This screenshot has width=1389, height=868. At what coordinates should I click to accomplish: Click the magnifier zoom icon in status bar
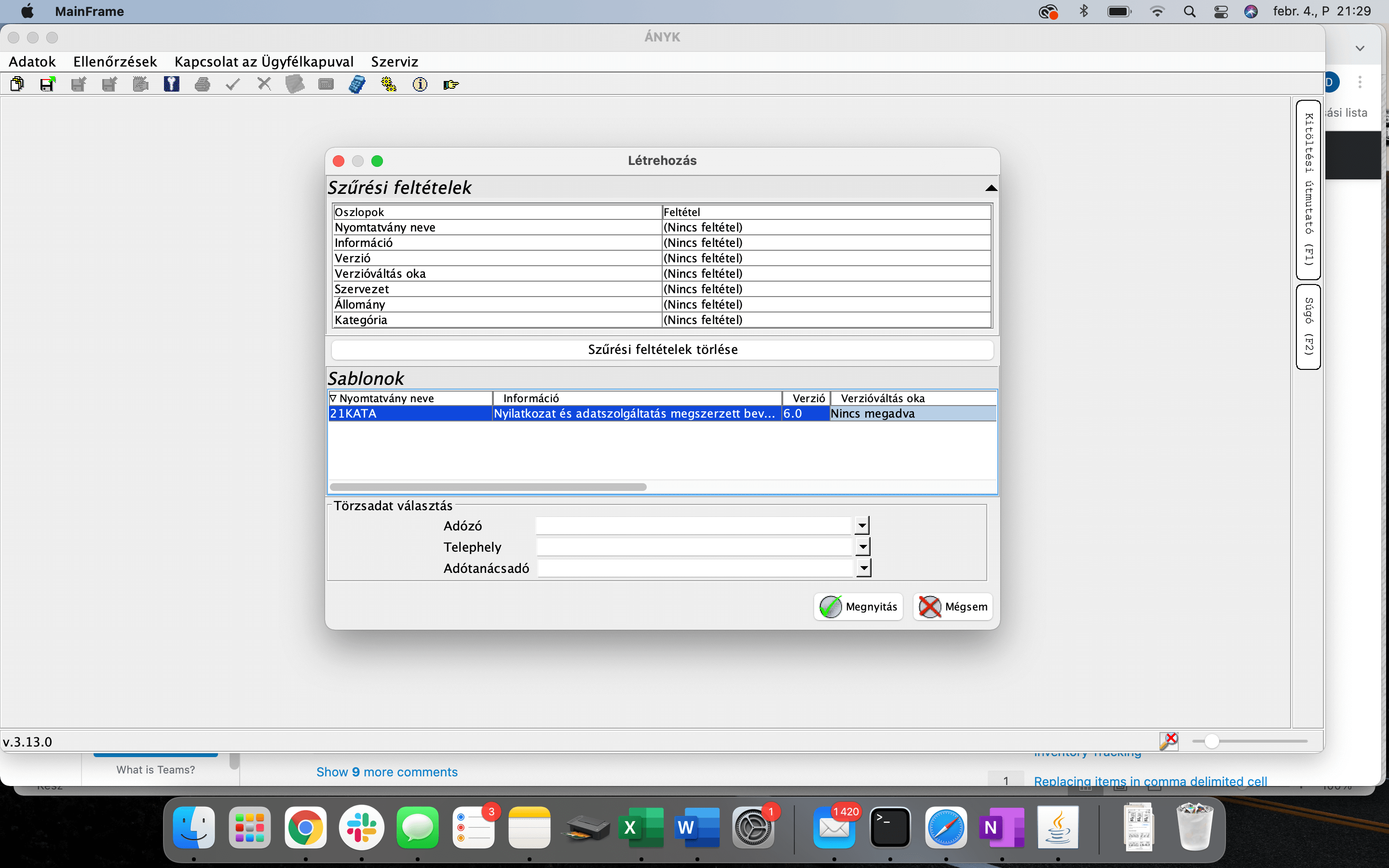[x=1169, y=741]
